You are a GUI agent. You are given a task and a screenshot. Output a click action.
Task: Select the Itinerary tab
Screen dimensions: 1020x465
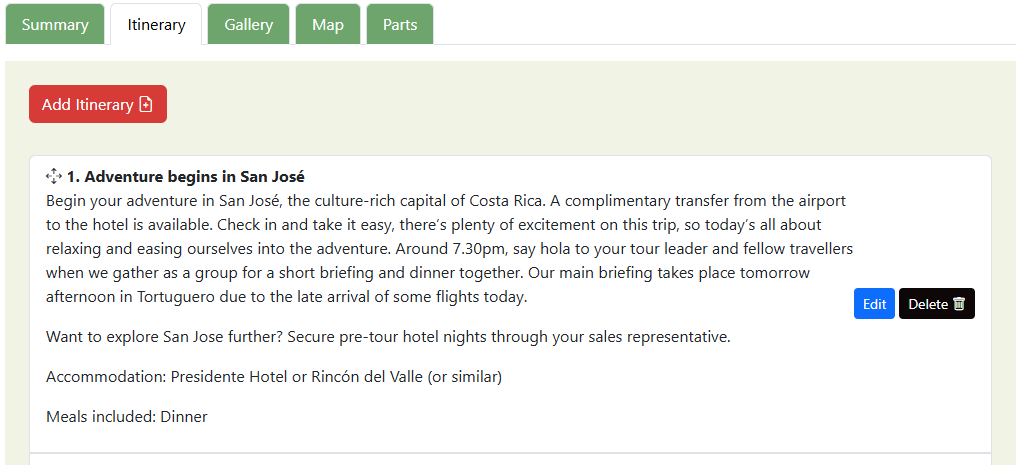[156, 25]
